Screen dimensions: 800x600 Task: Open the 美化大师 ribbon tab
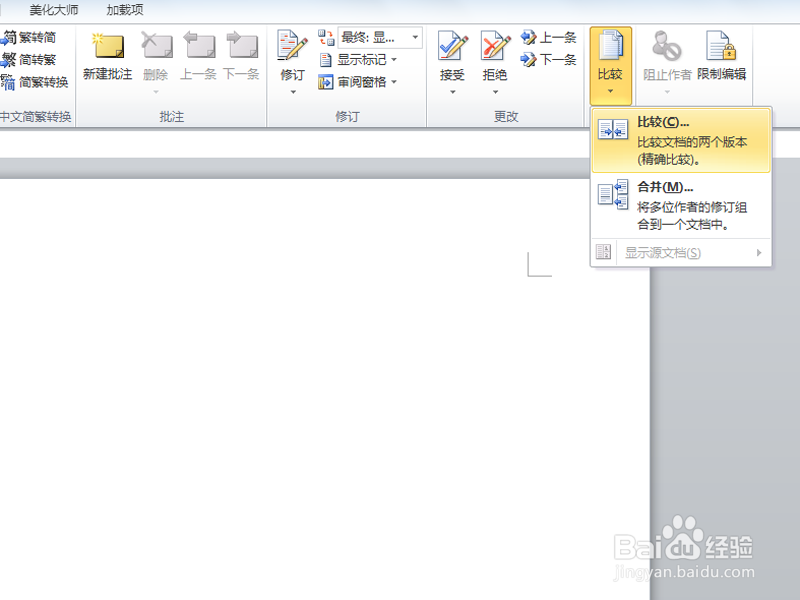click(x=54, y=10)
